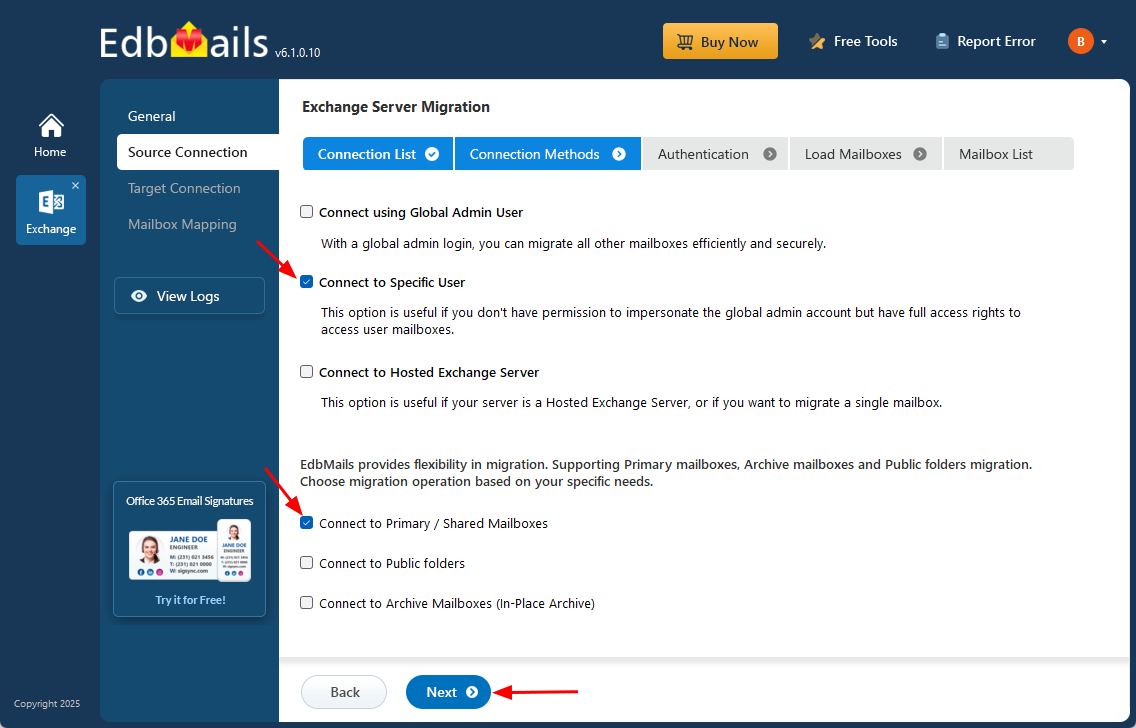Check Connect to Public folders
The width and height of the screenshot is (1136, 728).
pos(306,563)
